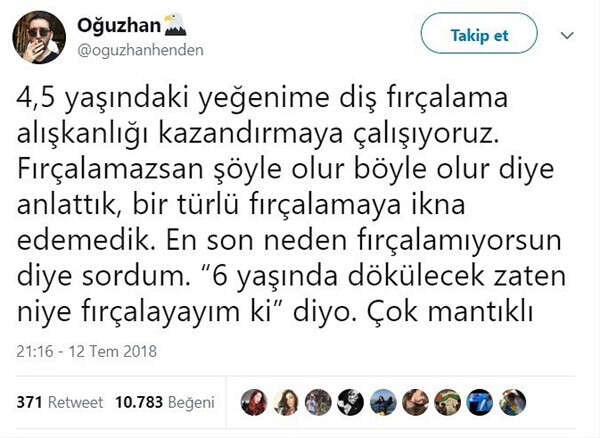View the 371 Retweet list
Image resolution: width=600 pixels, height=438 pixels.
tap(60, 402)
